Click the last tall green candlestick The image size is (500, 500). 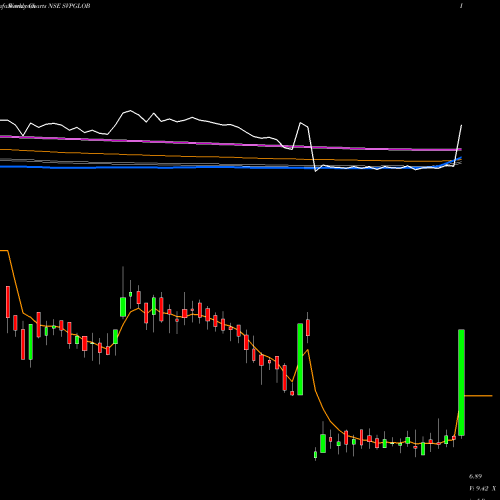click(x=461, y=382)
